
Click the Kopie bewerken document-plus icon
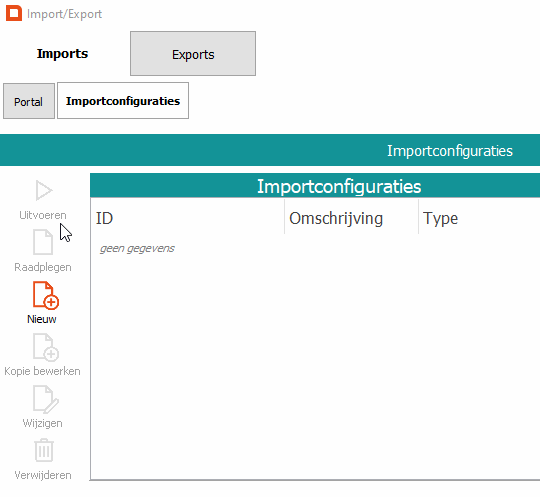[x=45, y=347]
